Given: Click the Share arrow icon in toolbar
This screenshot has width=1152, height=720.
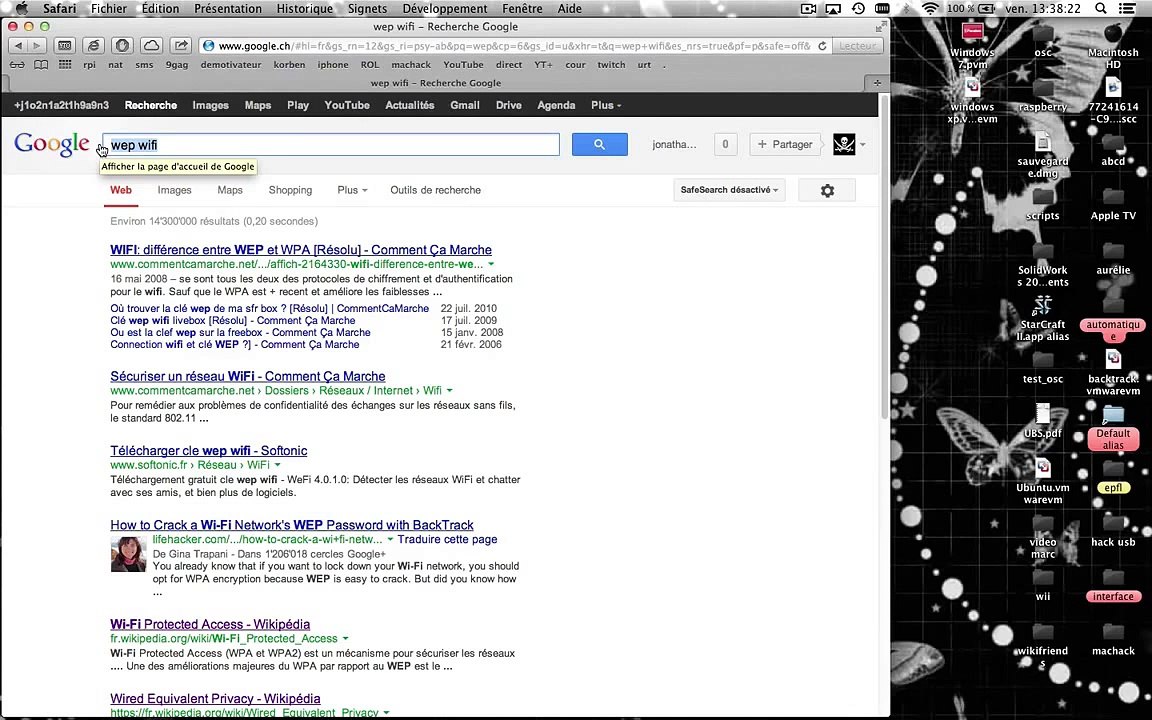Looking at the screenshot, I should (181, 46).
